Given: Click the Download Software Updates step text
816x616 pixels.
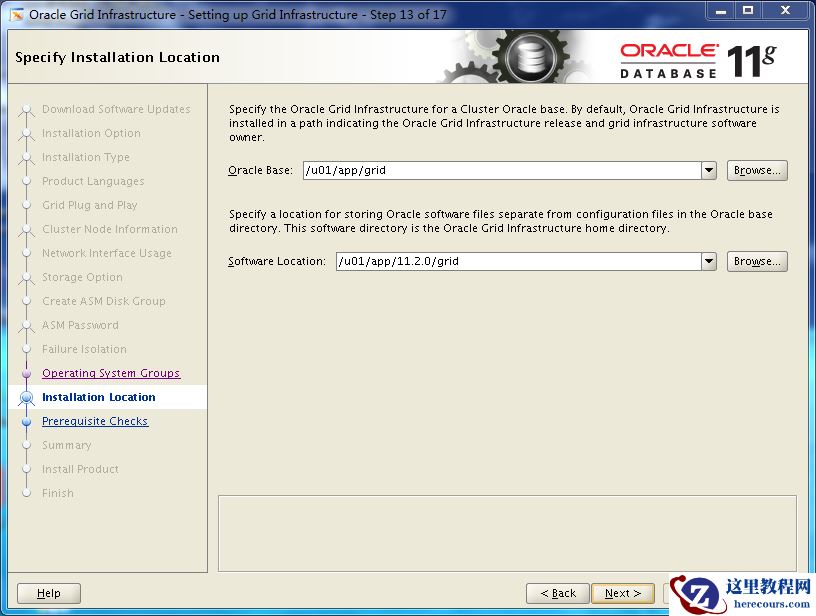Looking at the screenshot, I should tap(116, 109).
